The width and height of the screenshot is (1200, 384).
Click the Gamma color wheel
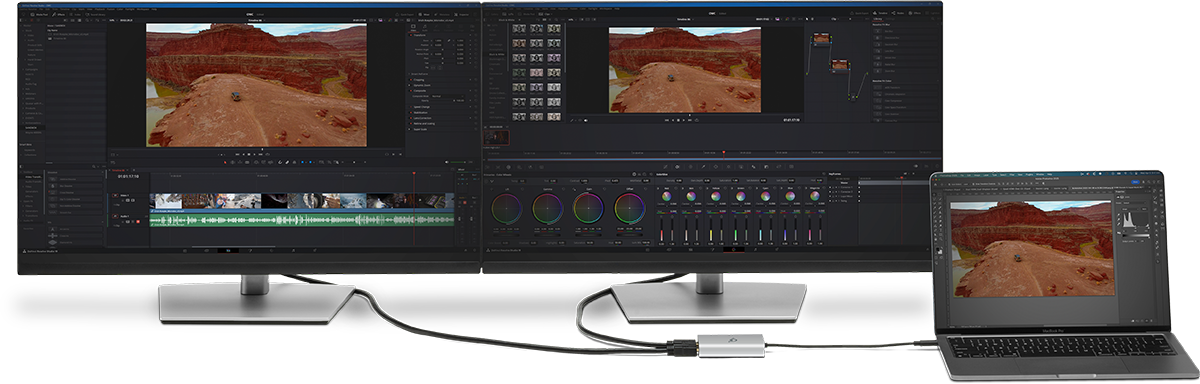click(547, 208)
